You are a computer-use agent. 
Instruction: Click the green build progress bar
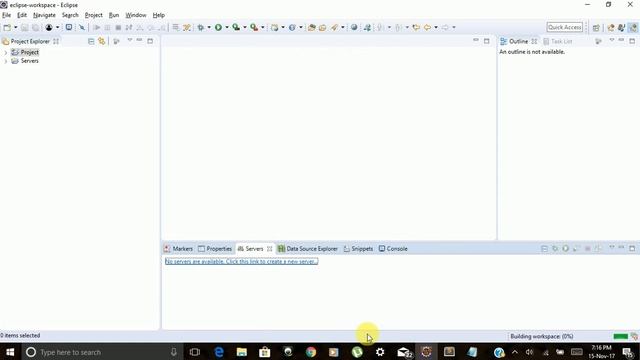point(621,336)
